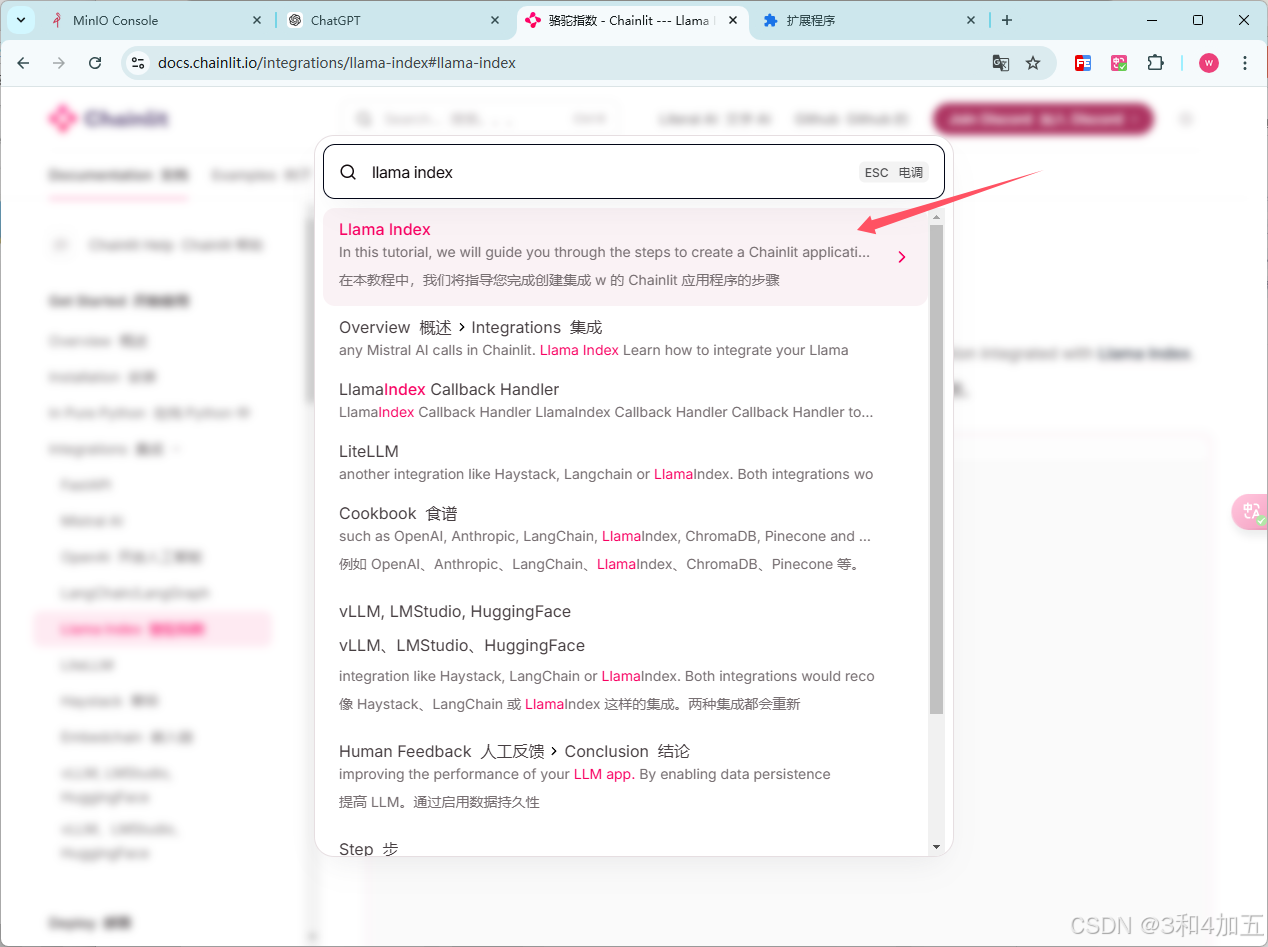Open the tab search dropdown
The width and height of the screenshot is (1268, 947).
tap(20, 20)
